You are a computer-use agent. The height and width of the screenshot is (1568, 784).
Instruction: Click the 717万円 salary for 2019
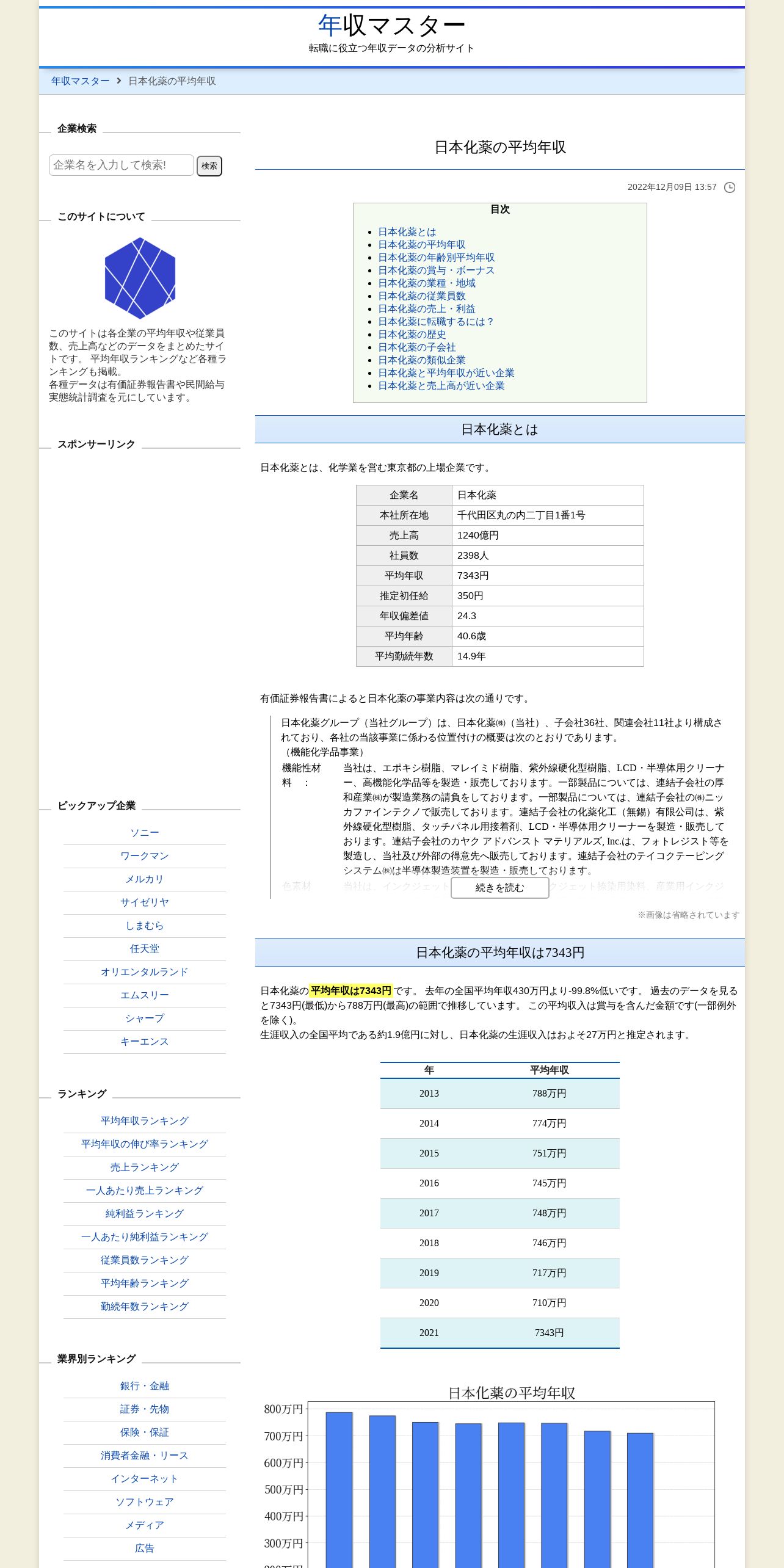[x=550, y=1273]
